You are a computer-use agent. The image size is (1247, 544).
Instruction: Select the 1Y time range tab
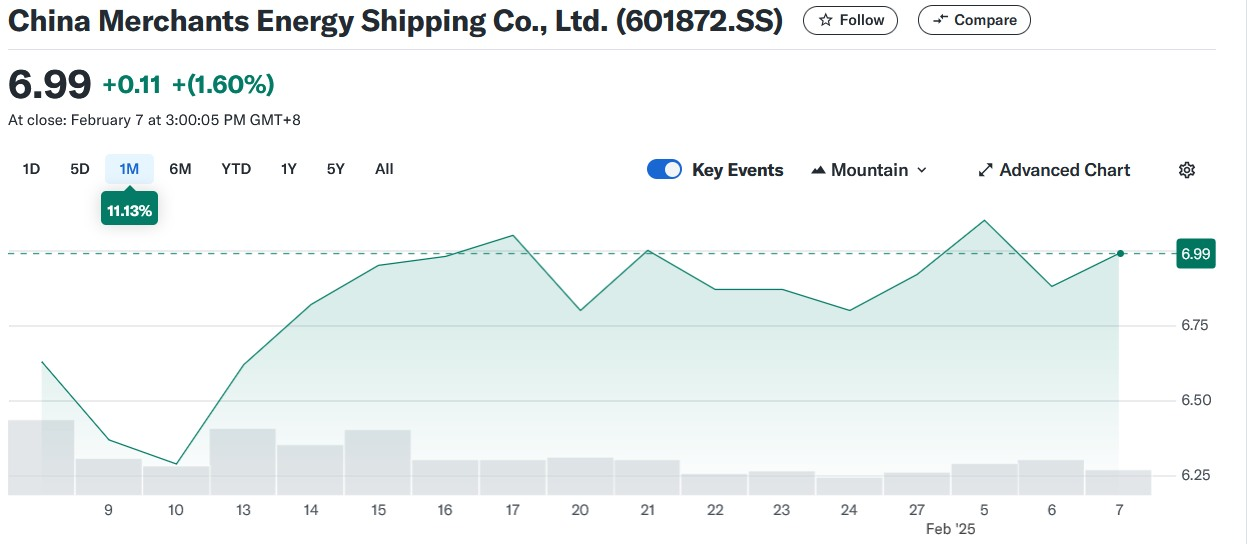click(288, 169)
